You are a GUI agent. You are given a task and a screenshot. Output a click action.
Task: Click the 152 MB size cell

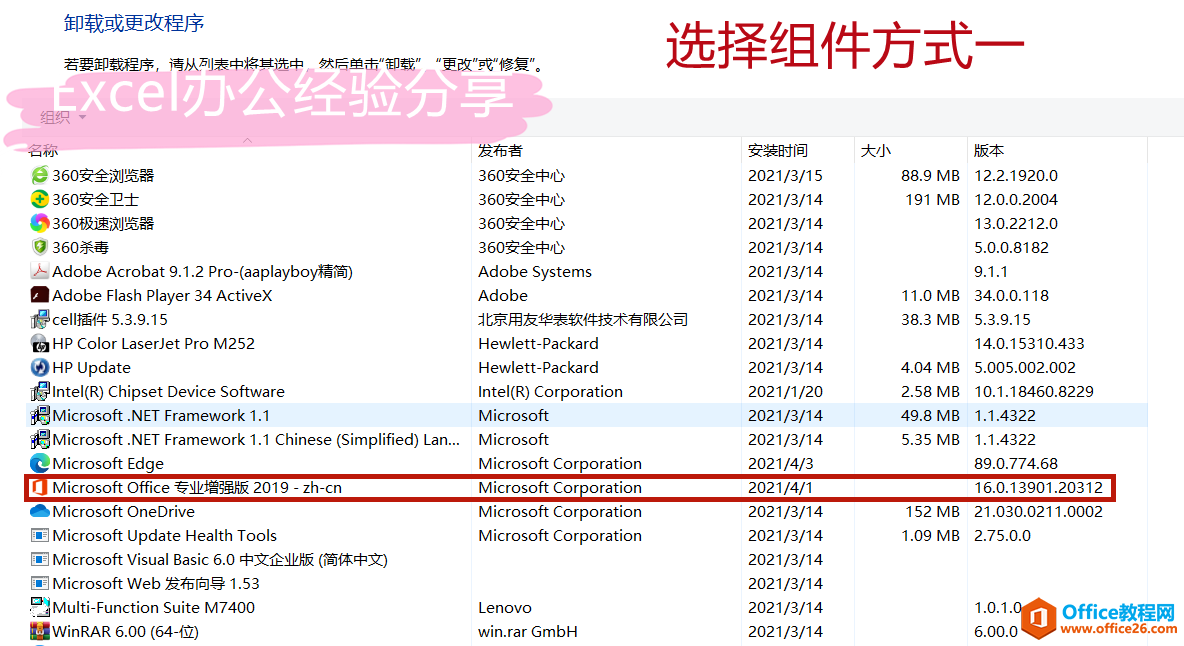pos(933,512)
